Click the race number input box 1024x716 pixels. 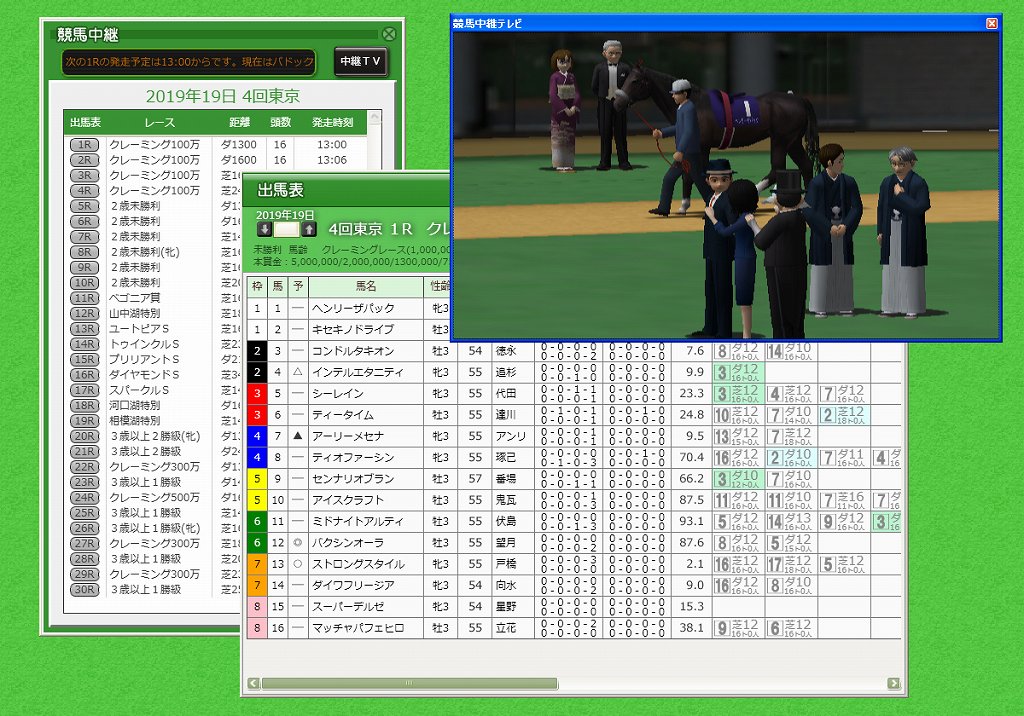pyautogui.click(x=287, y=230)
